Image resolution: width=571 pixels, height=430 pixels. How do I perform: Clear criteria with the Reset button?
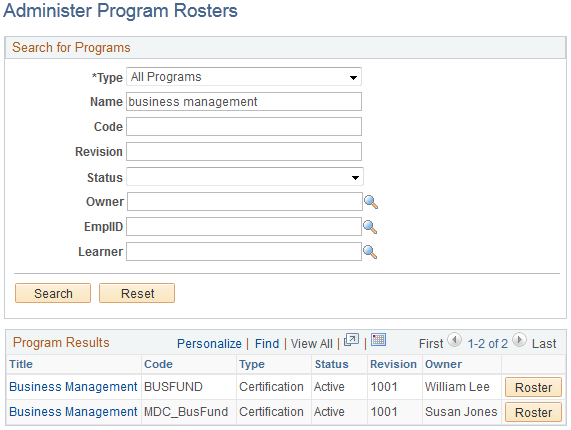pos(137,293)
